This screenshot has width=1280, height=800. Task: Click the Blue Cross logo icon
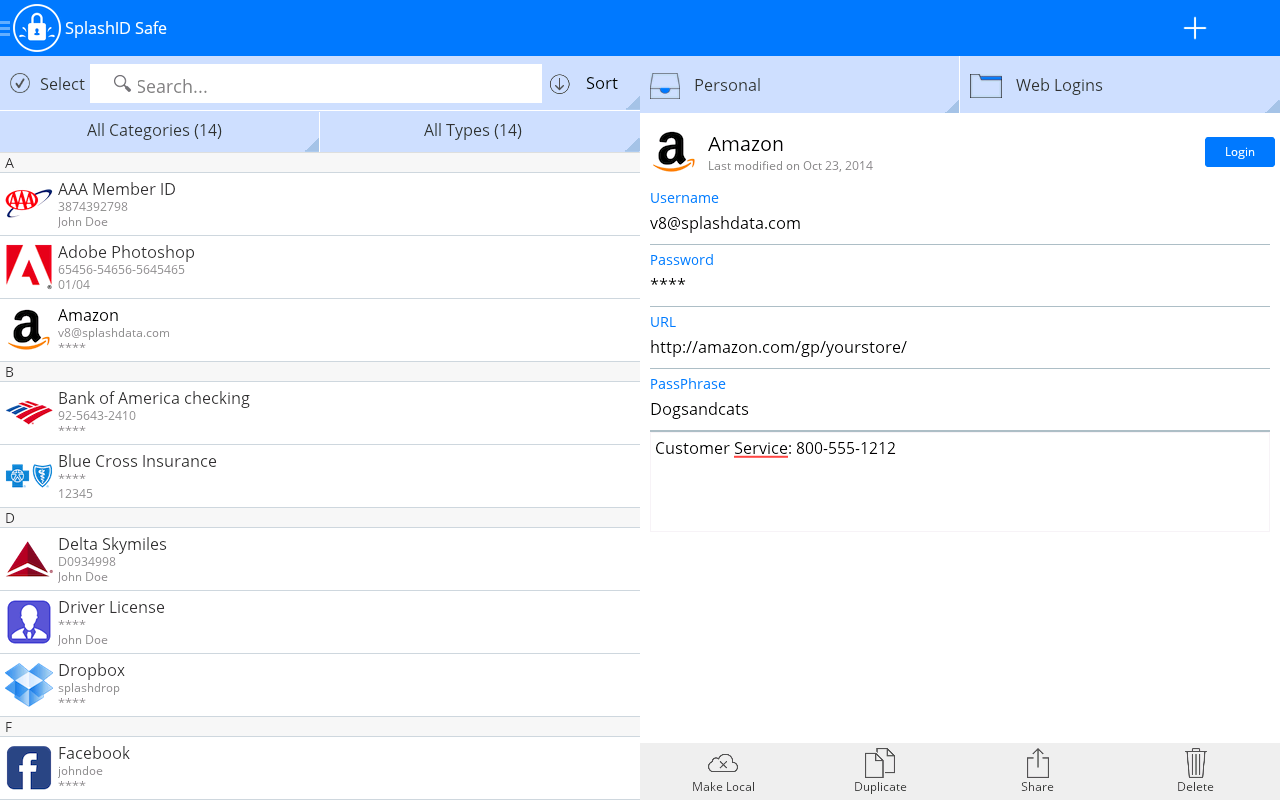click(x=29, y=476)
